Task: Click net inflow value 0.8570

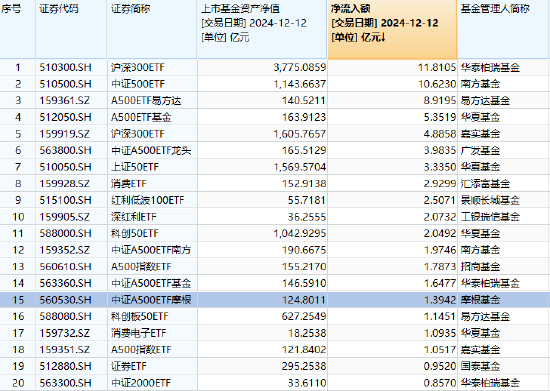Action: point(440,383)
